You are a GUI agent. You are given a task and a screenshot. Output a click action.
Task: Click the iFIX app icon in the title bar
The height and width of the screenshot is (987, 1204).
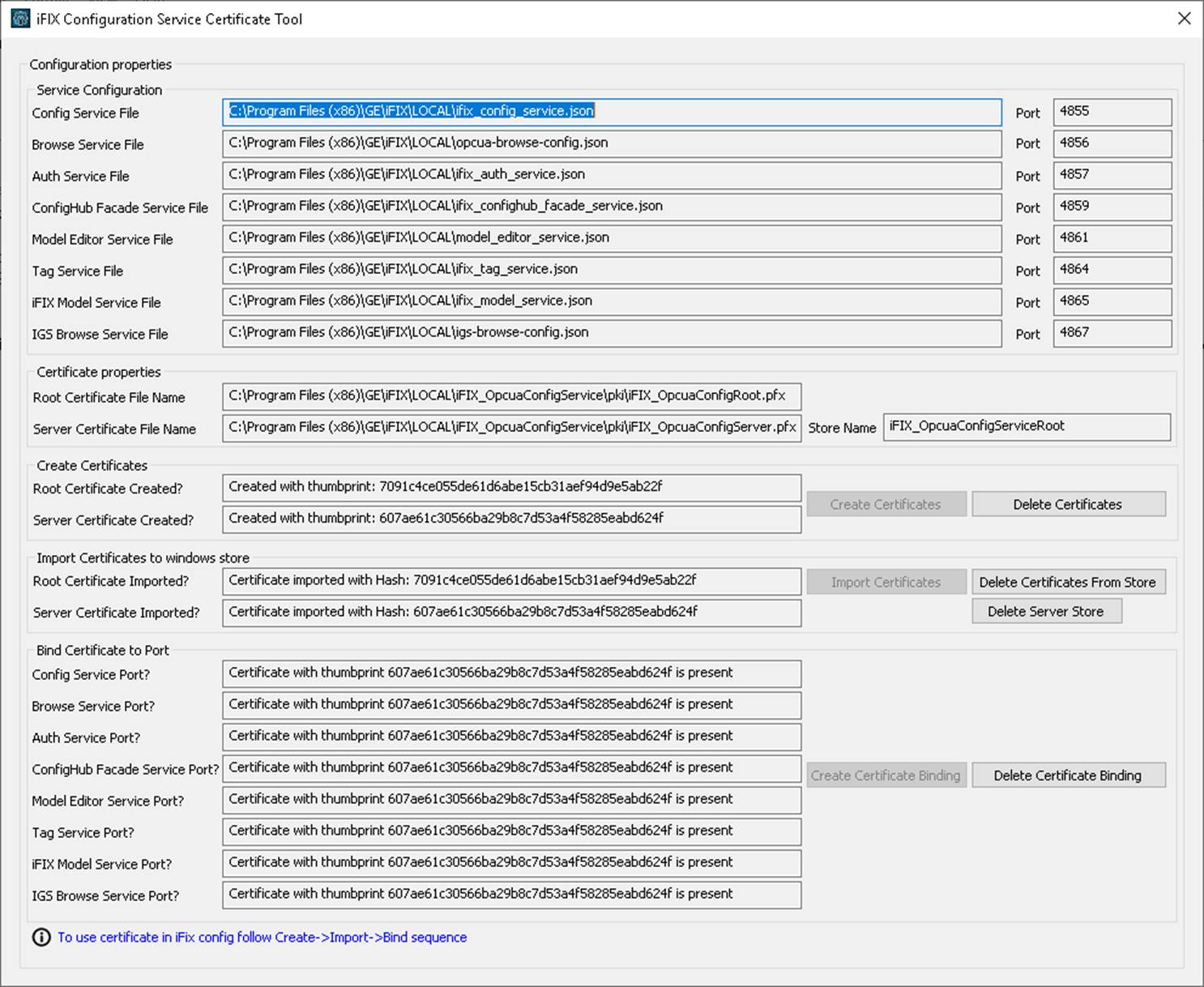tap(20, 19)
